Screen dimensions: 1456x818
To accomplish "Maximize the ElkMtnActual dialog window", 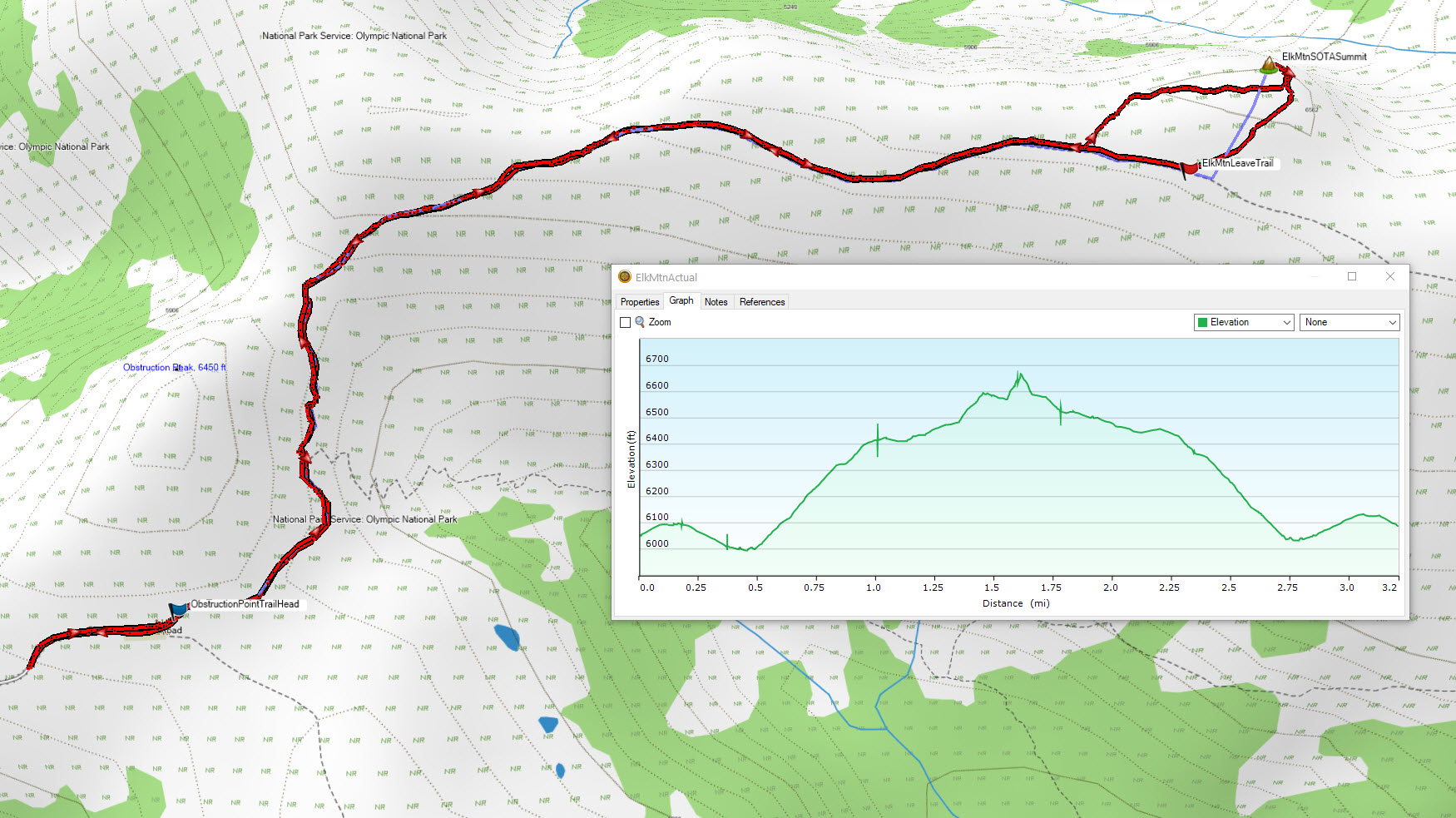I will (1352, 277).
